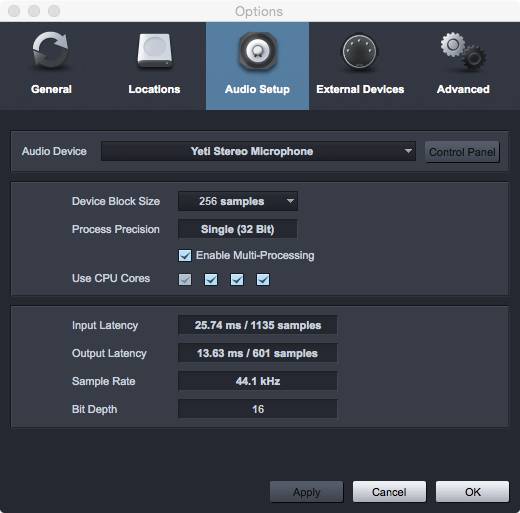520x513 pixels.
Task: Click the Locations hard drive icon
Action: click(155, 51)
